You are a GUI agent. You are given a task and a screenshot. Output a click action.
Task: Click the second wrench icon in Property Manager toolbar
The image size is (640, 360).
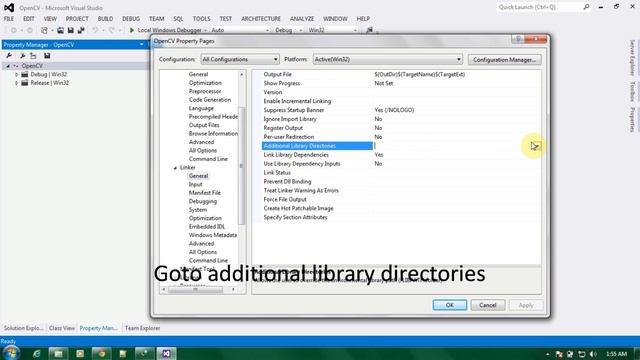(22, 56)
